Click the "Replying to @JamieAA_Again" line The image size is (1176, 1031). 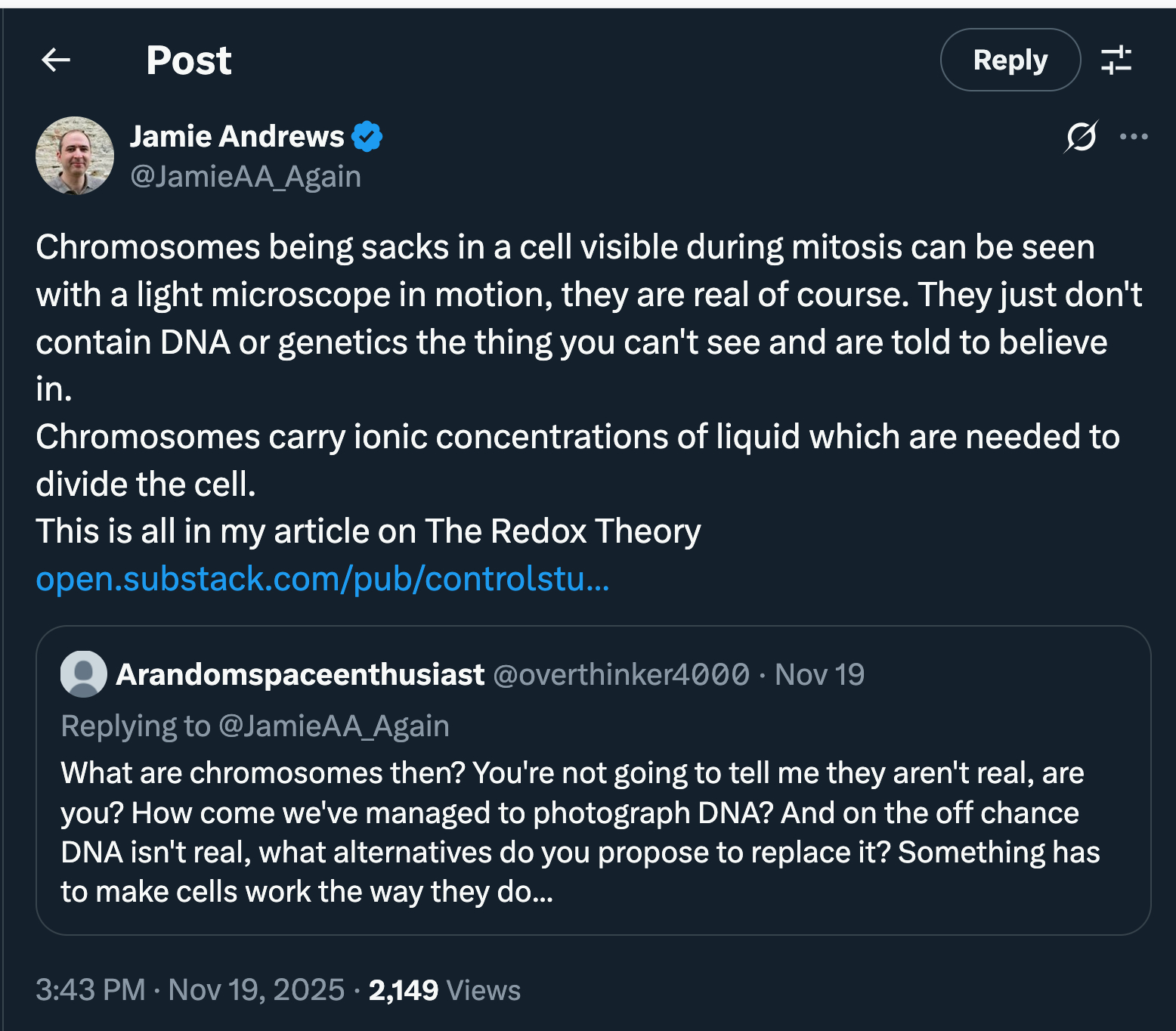click(255, 726)
